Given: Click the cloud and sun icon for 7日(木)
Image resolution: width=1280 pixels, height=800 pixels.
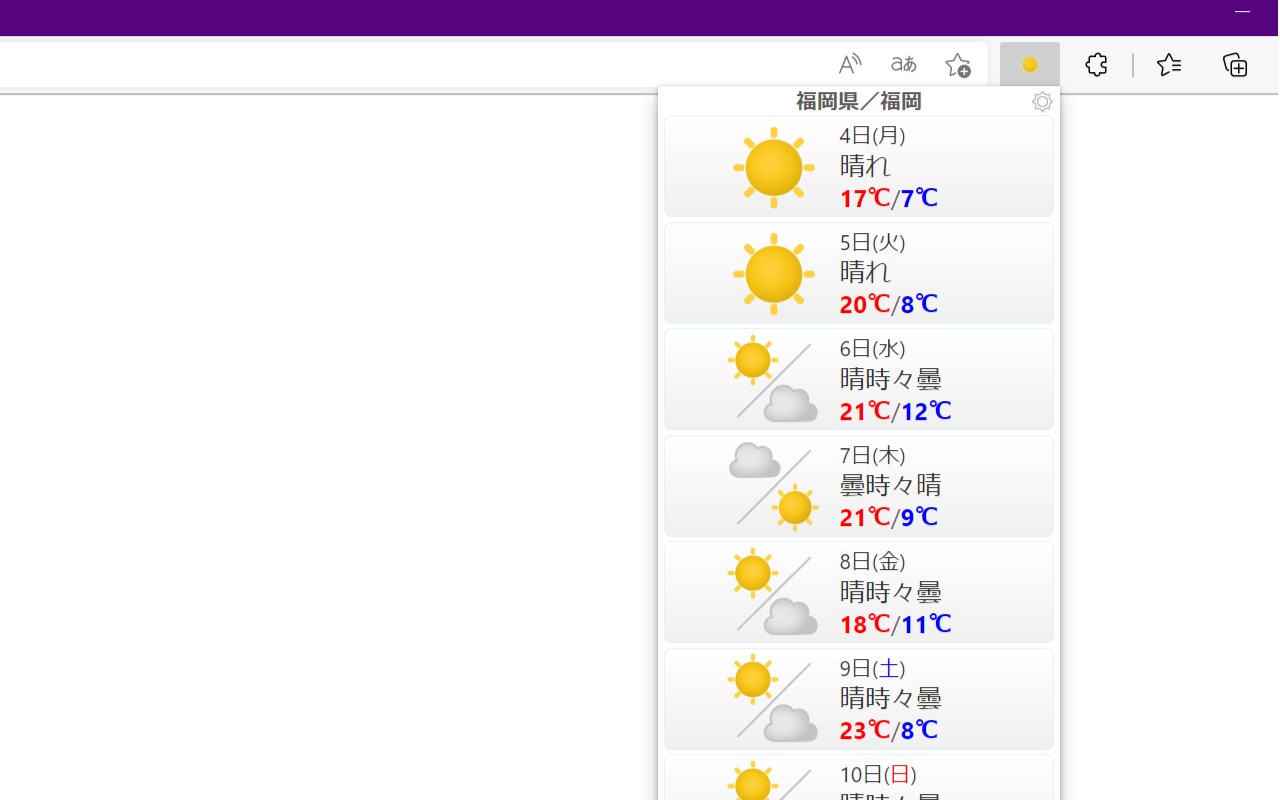Looking at the screenshot, I should [774, 486].
